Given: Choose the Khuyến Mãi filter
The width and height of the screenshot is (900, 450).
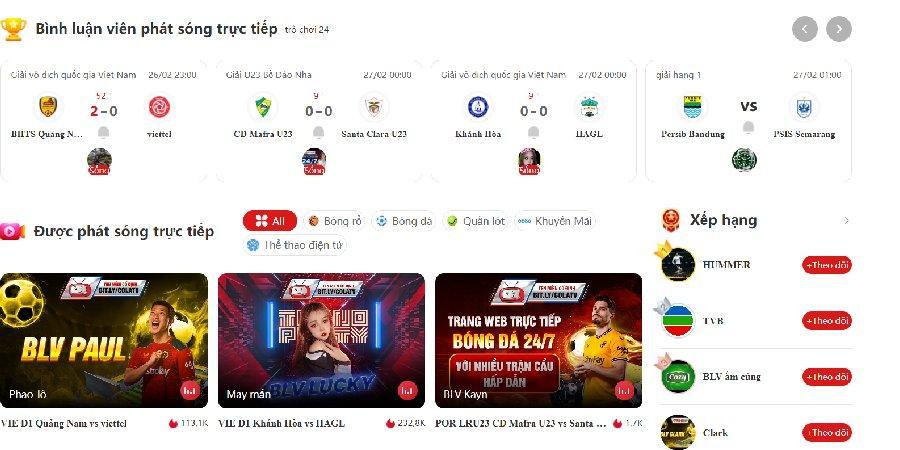Looking at the screenshot, I should [555, 221].
